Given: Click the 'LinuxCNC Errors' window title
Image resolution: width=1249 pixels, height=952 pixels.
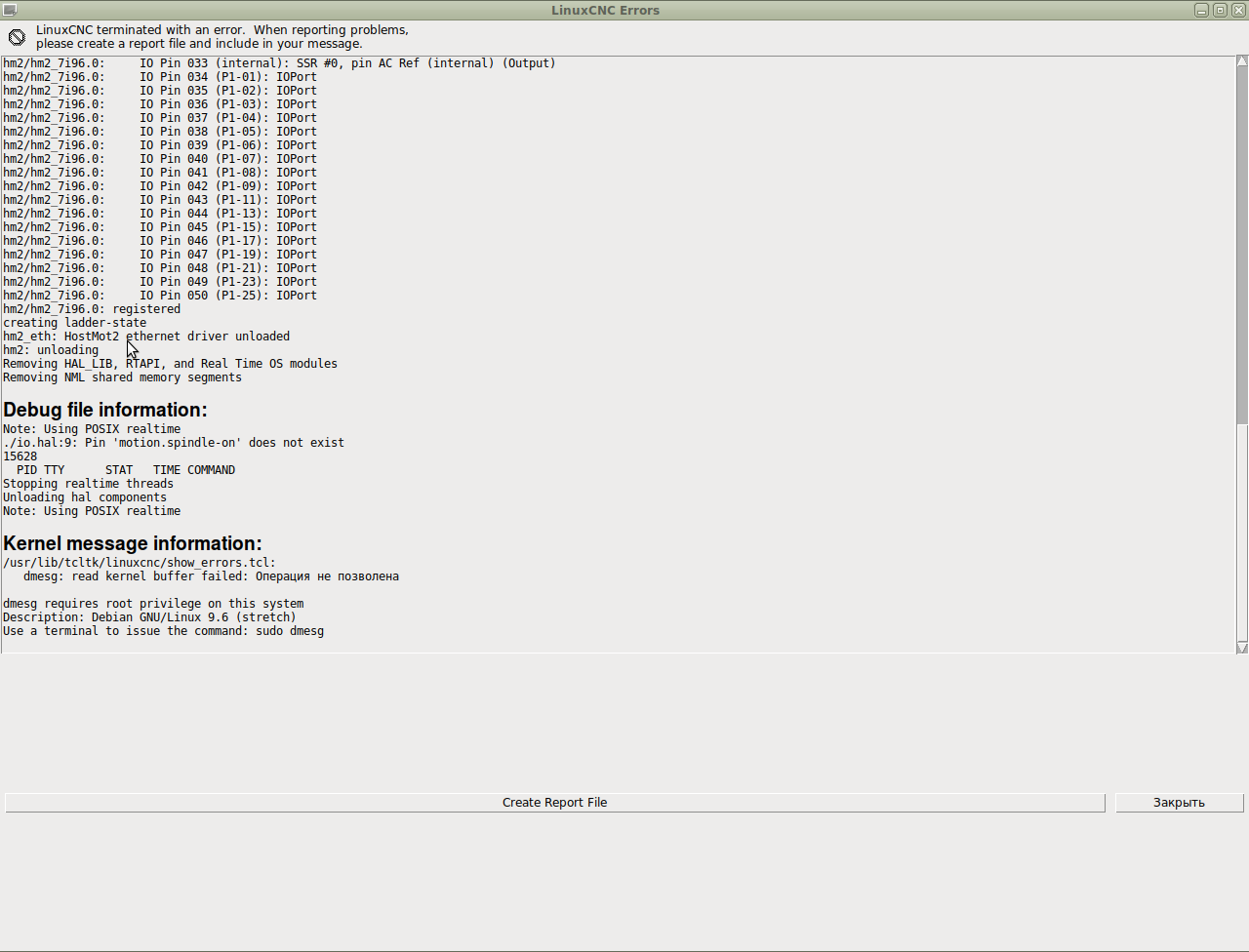Looking at the screenshot, I should click(605, 10).
